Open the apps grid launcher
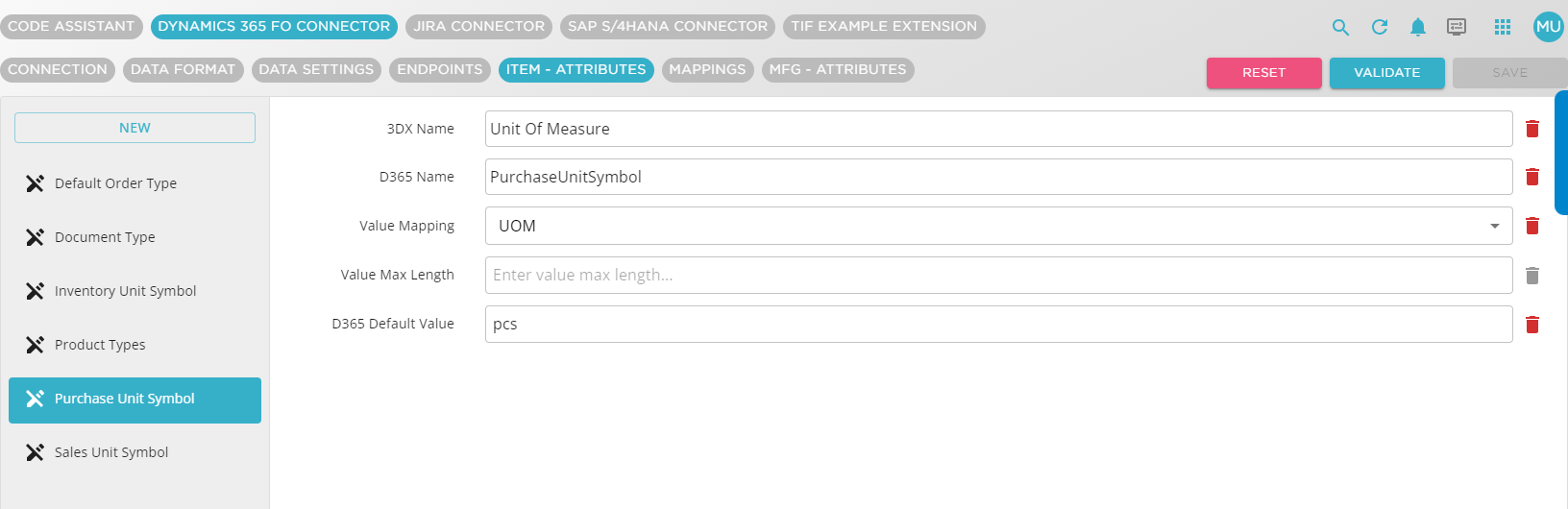This screenshot has height=509, width=1568. pos(1503,27)
